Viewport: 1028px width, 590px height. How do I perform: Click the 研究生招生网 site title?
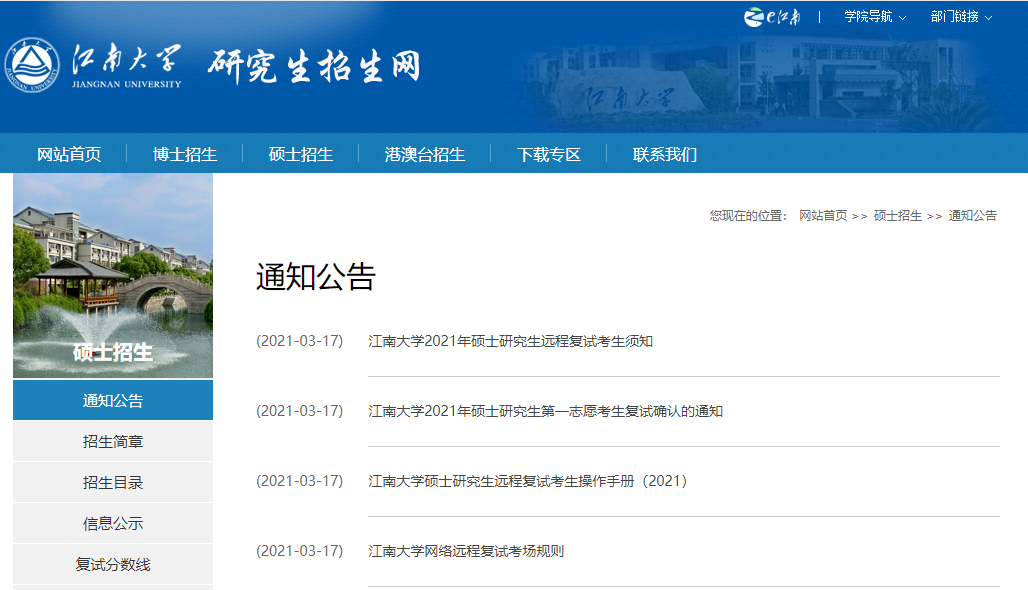pos(314,66)
